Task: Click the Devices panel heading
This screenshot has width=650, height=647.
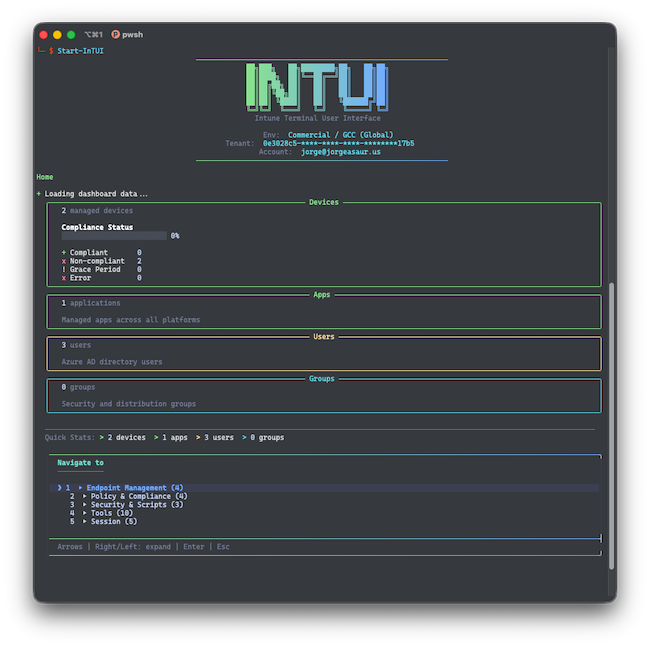Action: click(324, 202)
